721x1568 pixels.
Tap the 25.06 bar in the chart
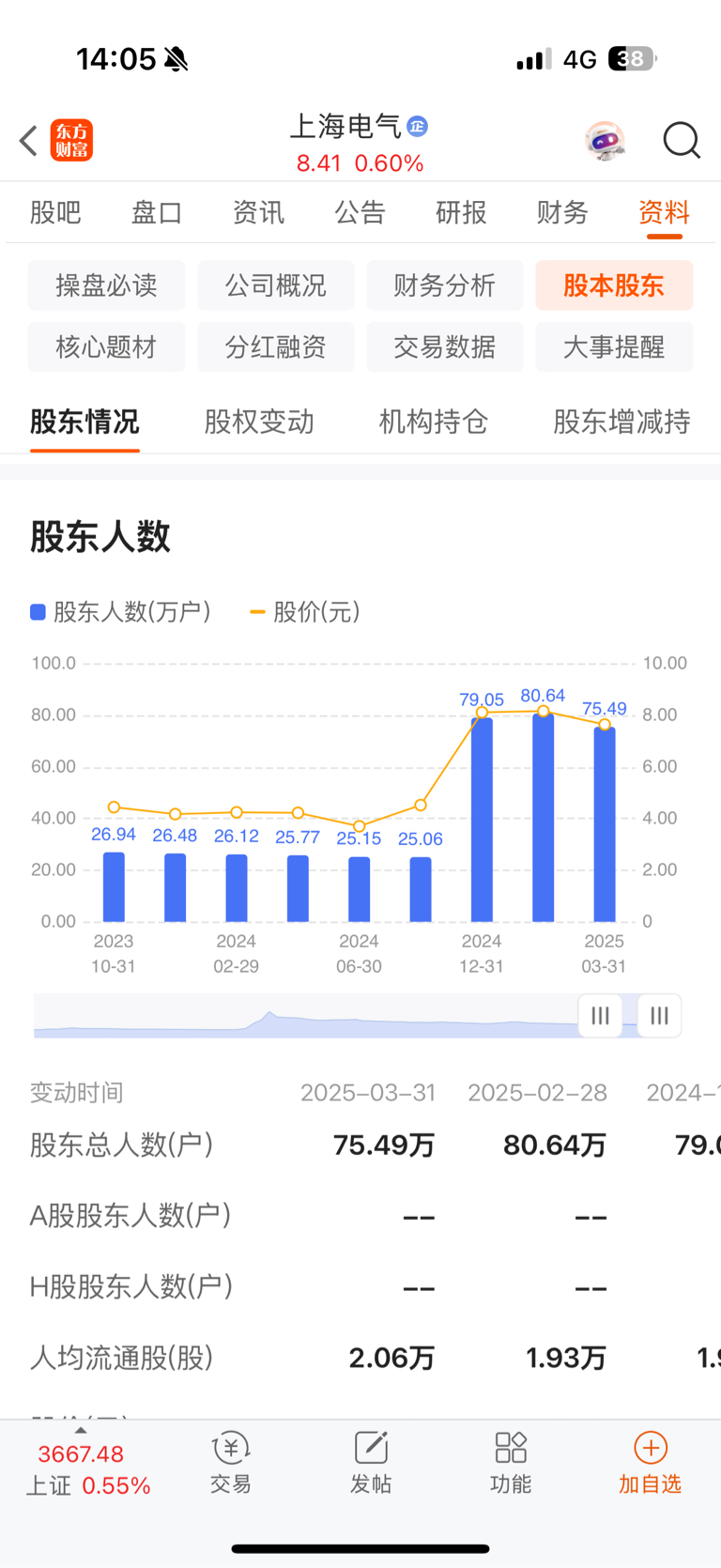click(421, 889)
